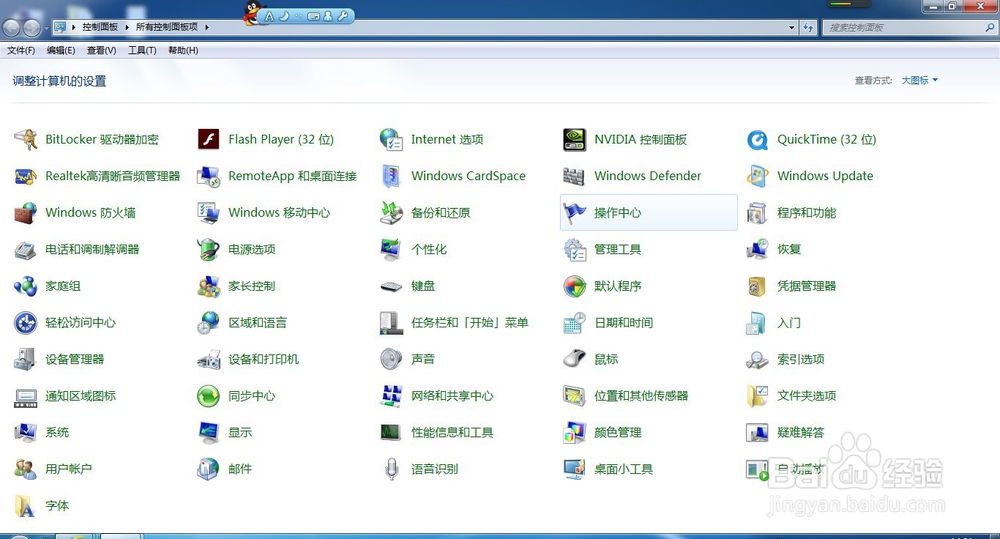Viewport: 1000px width, 539px height.
Task: Click the Internet 选项 globe icon
Action: [391, 139]
